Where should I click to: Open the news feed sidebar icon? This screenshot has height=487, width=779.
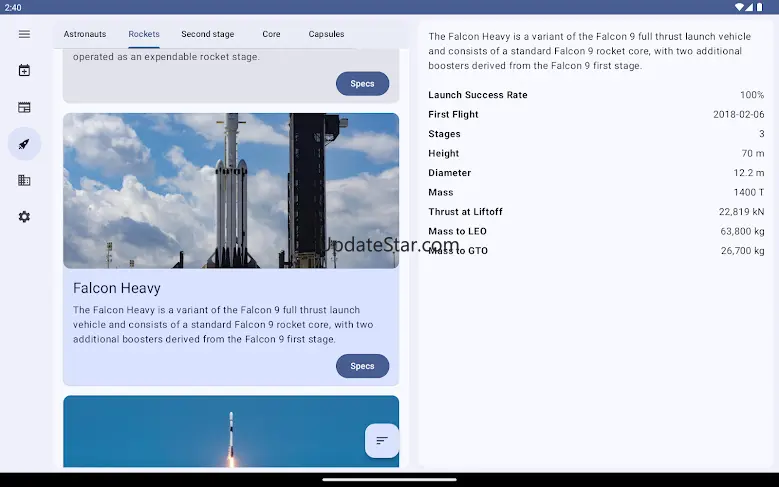(x=24, y=107)
